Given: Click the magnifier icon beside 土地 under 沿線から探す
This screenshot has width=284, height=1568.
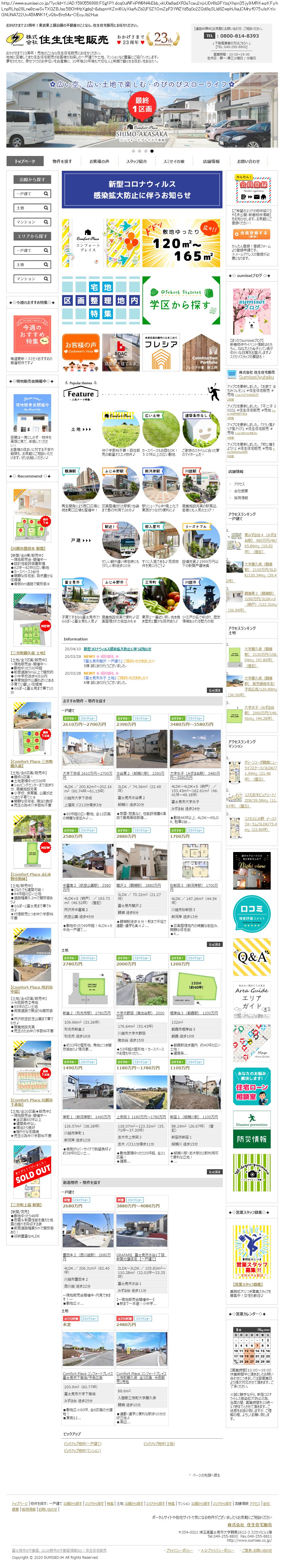Looking at the screenshot, I should pos(46,208).
